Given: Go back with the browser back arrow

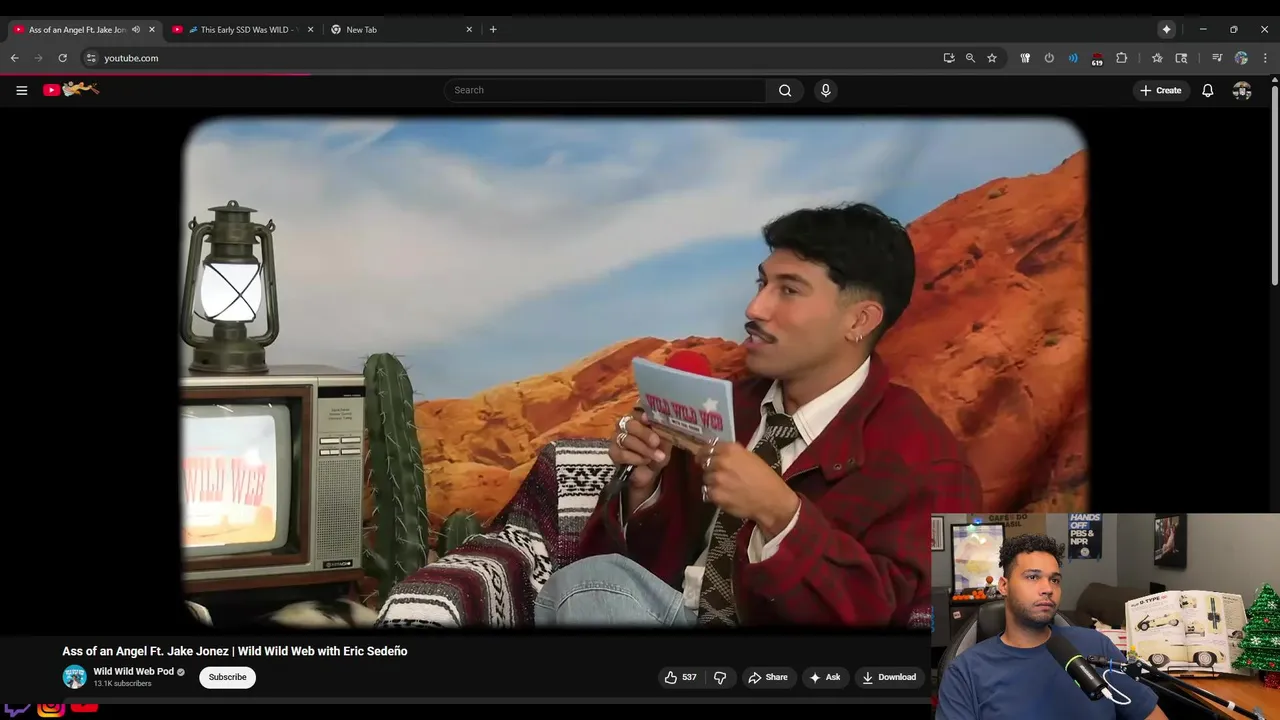Looking at the screenshot, I should coord(15,58).
